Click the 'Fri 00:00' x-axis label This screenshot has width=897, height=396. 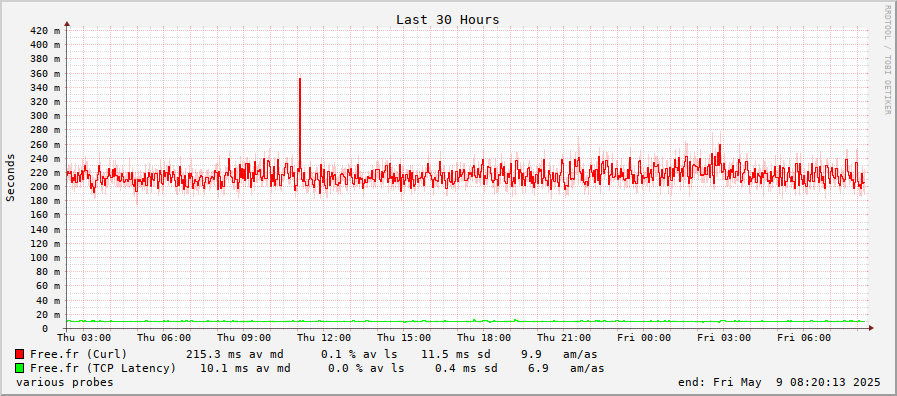coord(644,338)
